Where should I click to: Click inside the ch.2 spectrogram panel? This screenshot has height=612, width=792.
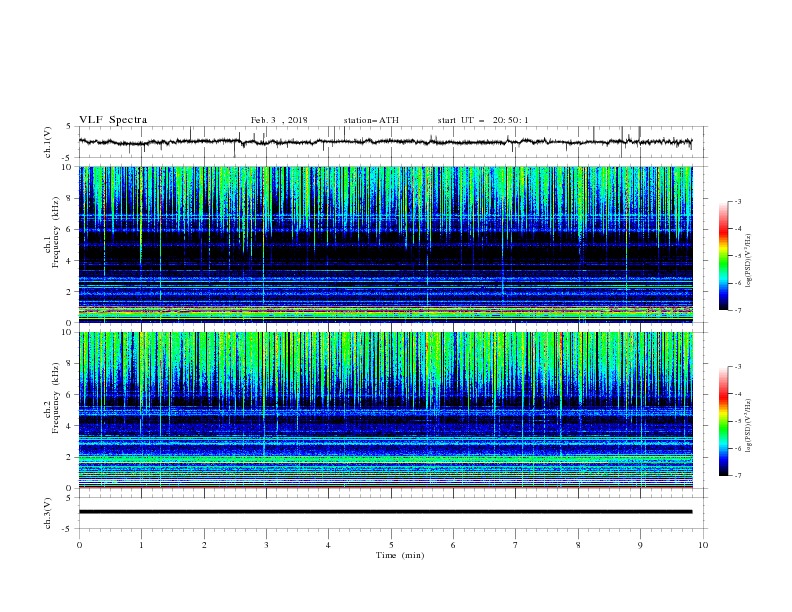(x=385, y=410)
